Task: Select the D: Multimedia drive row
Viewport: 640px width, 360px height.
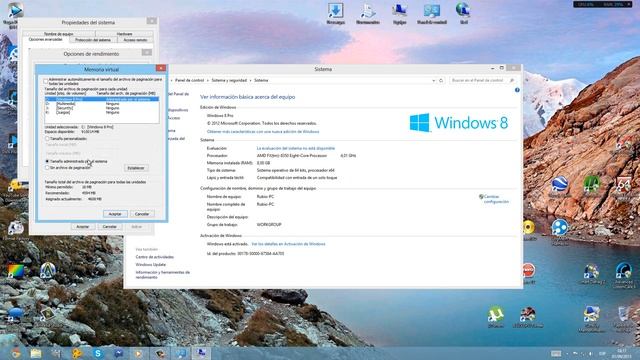Action: [x=102, y=104]
